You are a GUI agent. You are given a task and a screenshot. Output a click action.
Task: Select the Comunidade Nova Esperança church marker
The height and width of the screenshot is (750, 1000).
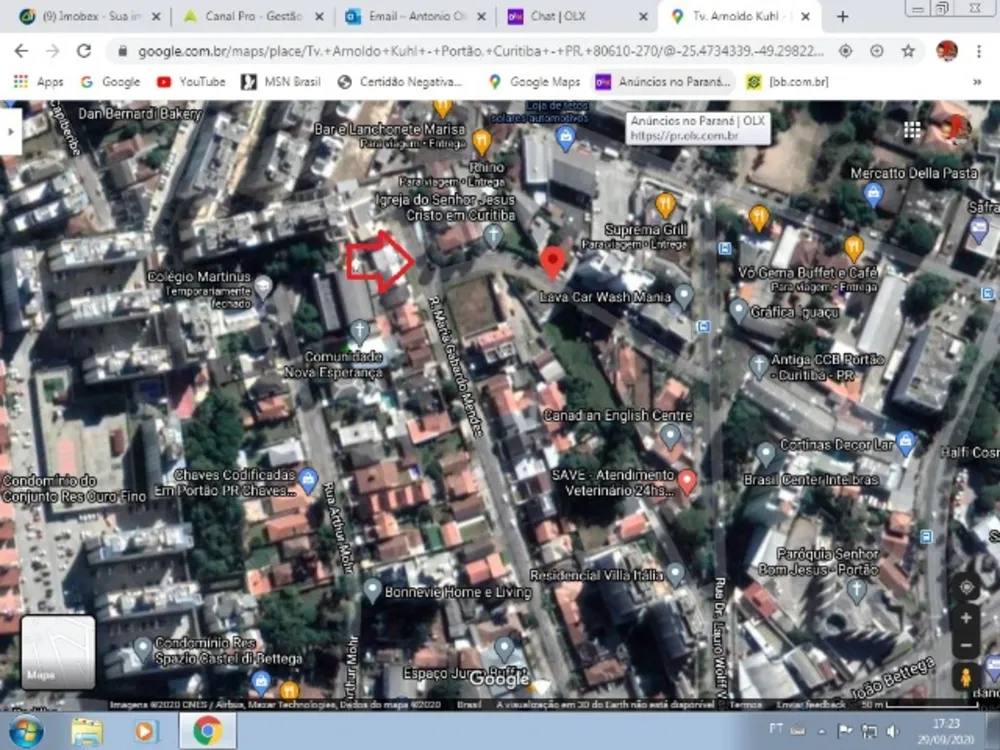[x=359, y=332]
